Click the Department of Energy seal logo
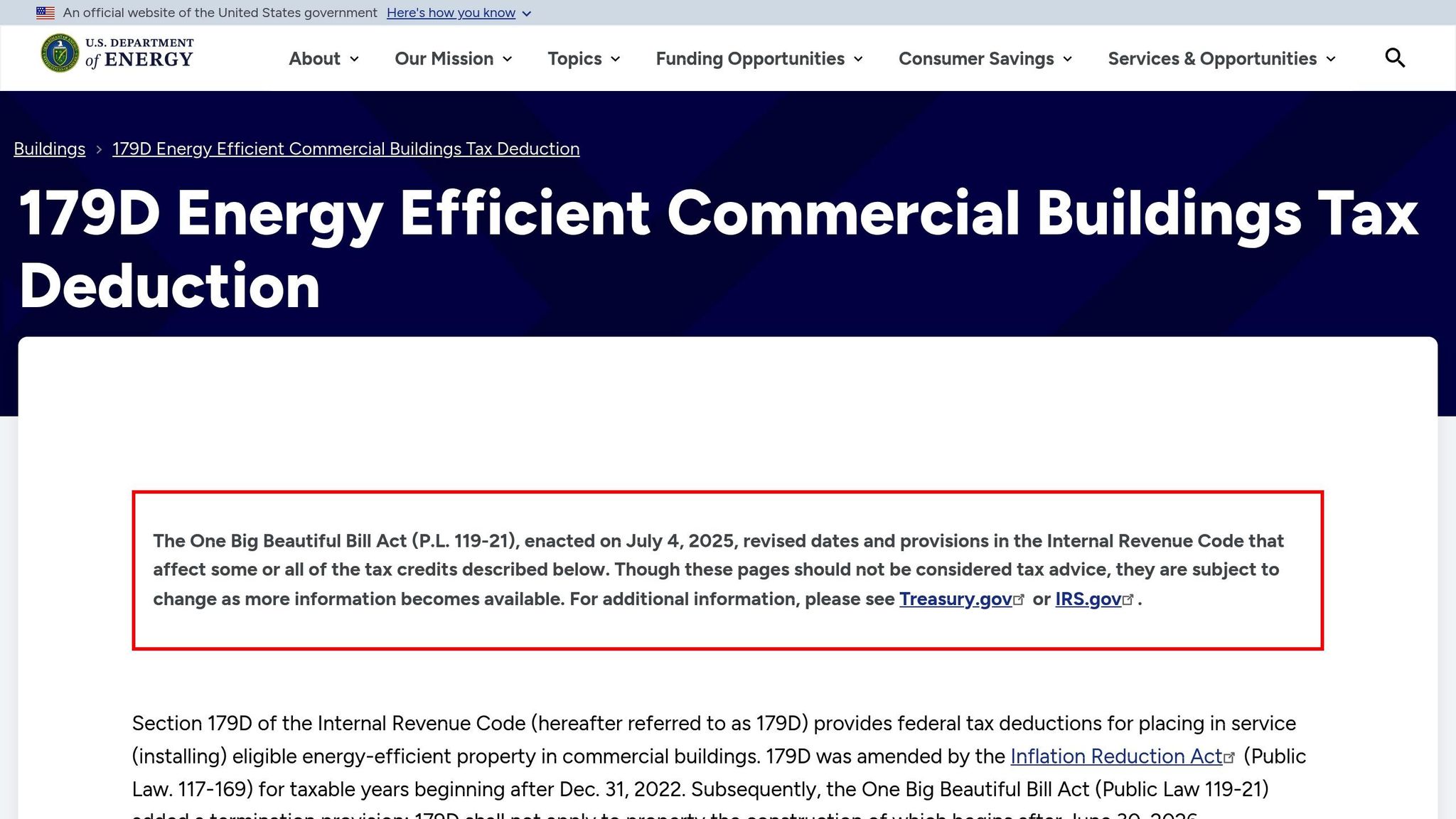The width and height of the screenshot is (1456, 819). coord(60,53)
